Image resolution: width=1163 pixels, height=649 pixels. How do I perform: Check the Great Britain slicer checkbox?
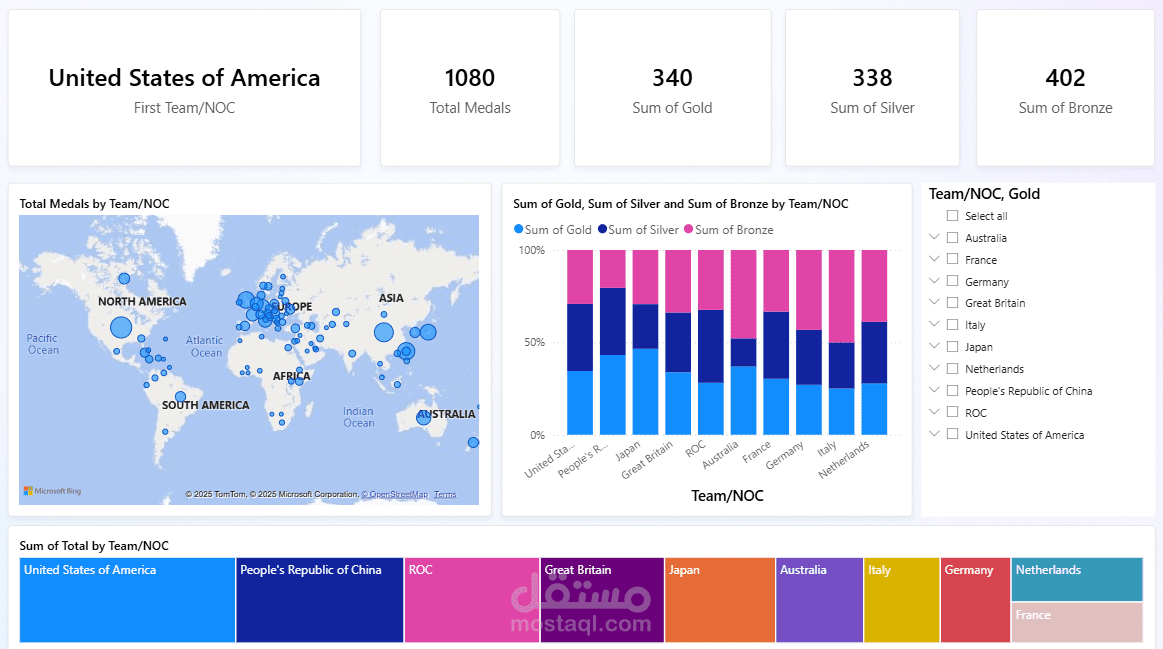[x=952, y=303]
